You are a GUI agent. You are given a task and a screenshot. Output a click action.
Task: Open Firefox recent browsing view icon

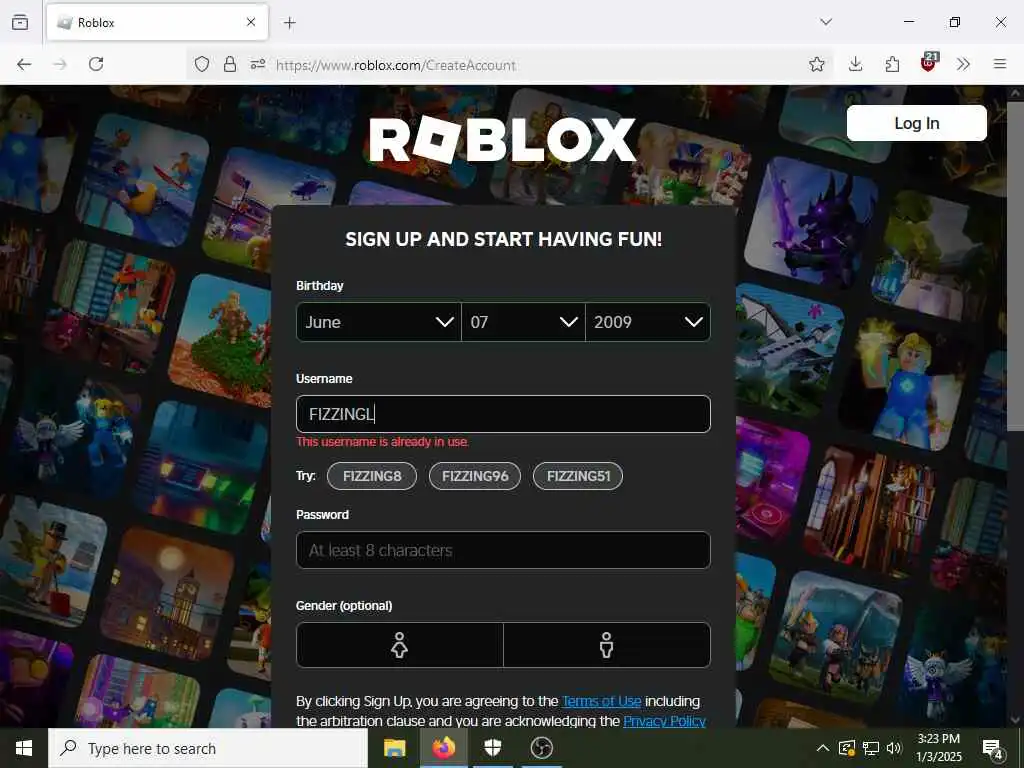(x=20, y=22)
